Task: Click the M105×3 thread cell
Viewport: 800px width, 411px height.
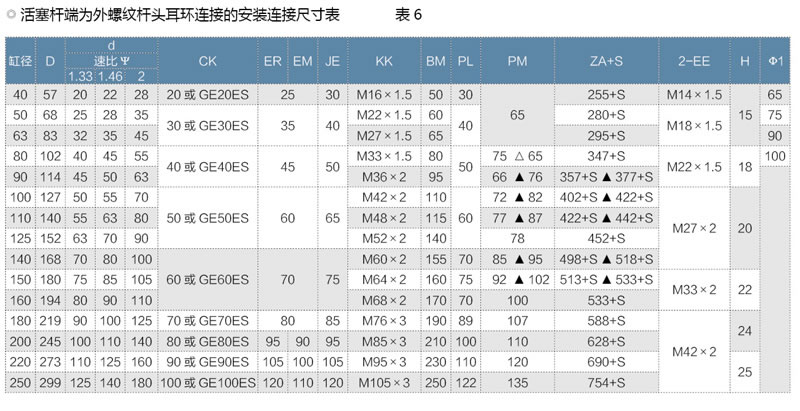Action: point(384,382)
